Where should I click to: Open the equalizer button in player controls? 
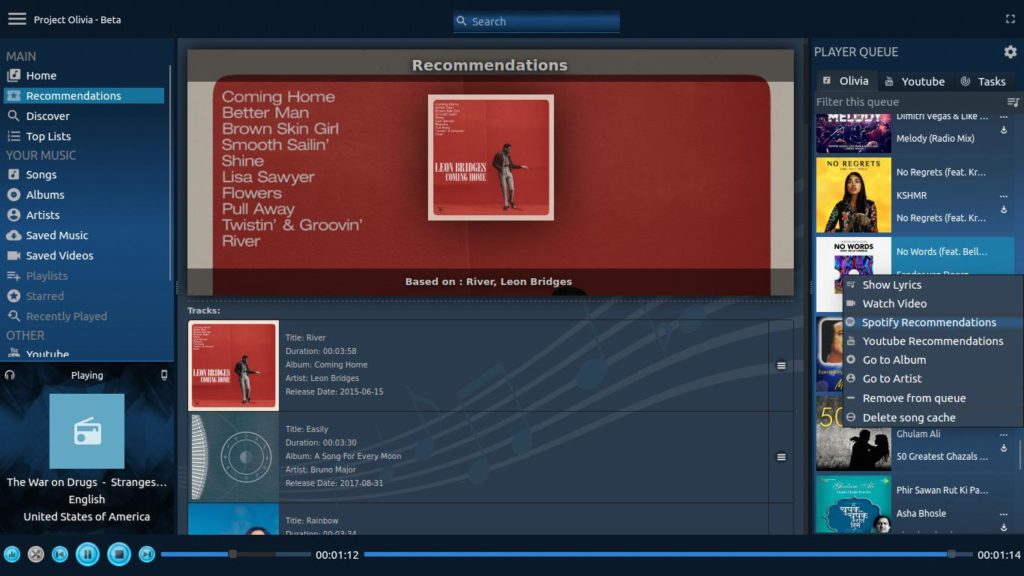(12, 554)
